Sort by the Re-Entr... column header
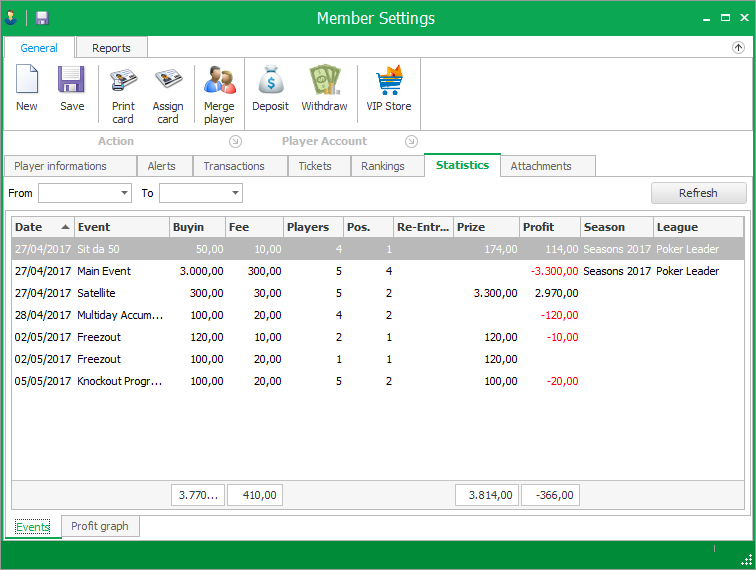 click(423, 227)
